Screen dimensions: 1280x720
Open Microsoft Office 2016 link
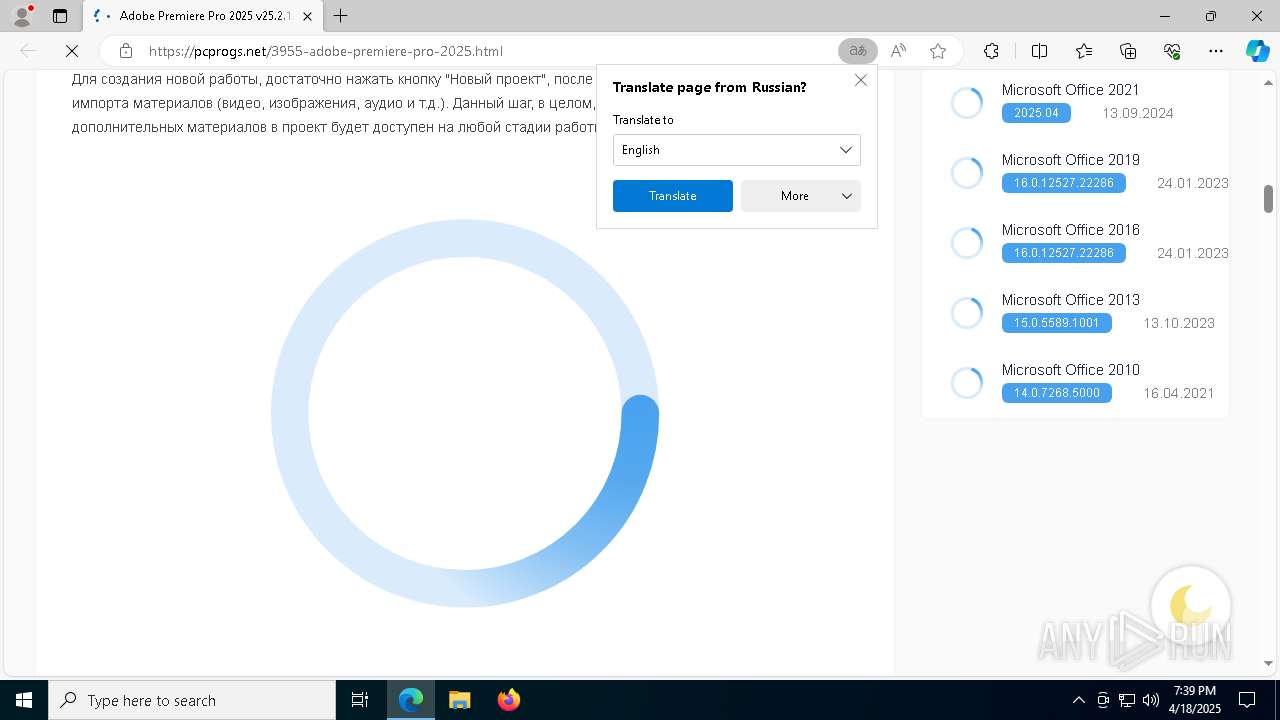[x=1070, y=230]
